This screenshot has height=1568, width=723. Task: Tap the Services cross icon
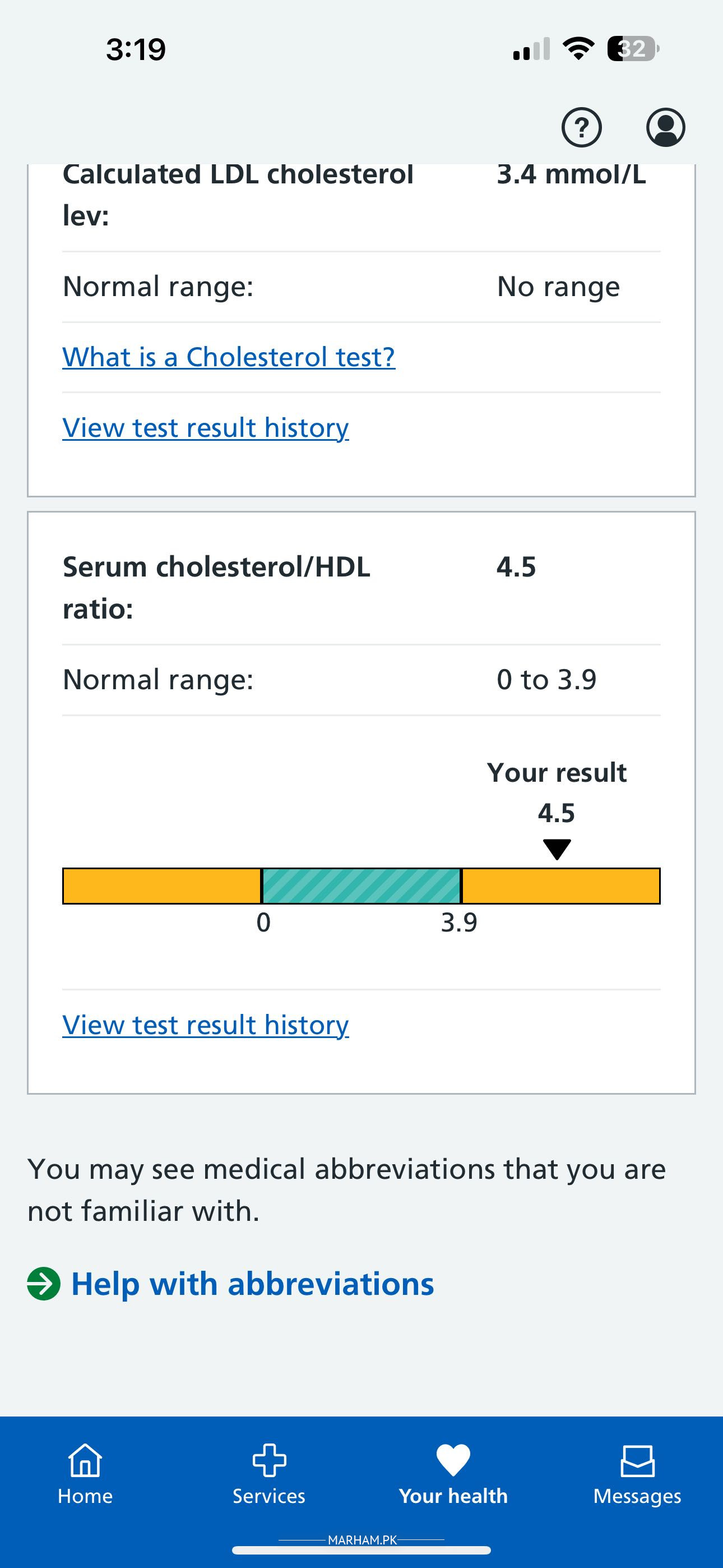click(269, 1460)
